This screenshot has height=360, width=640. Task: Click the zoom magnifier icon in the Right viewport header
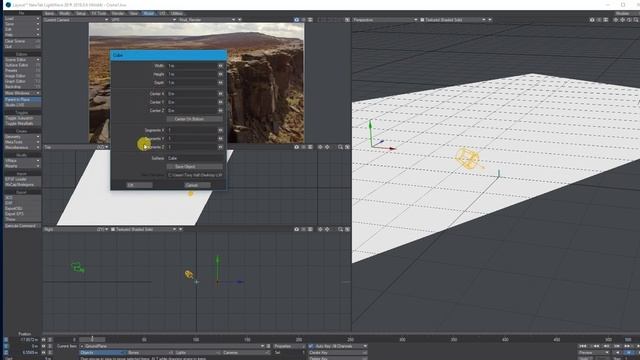[340, 229]
